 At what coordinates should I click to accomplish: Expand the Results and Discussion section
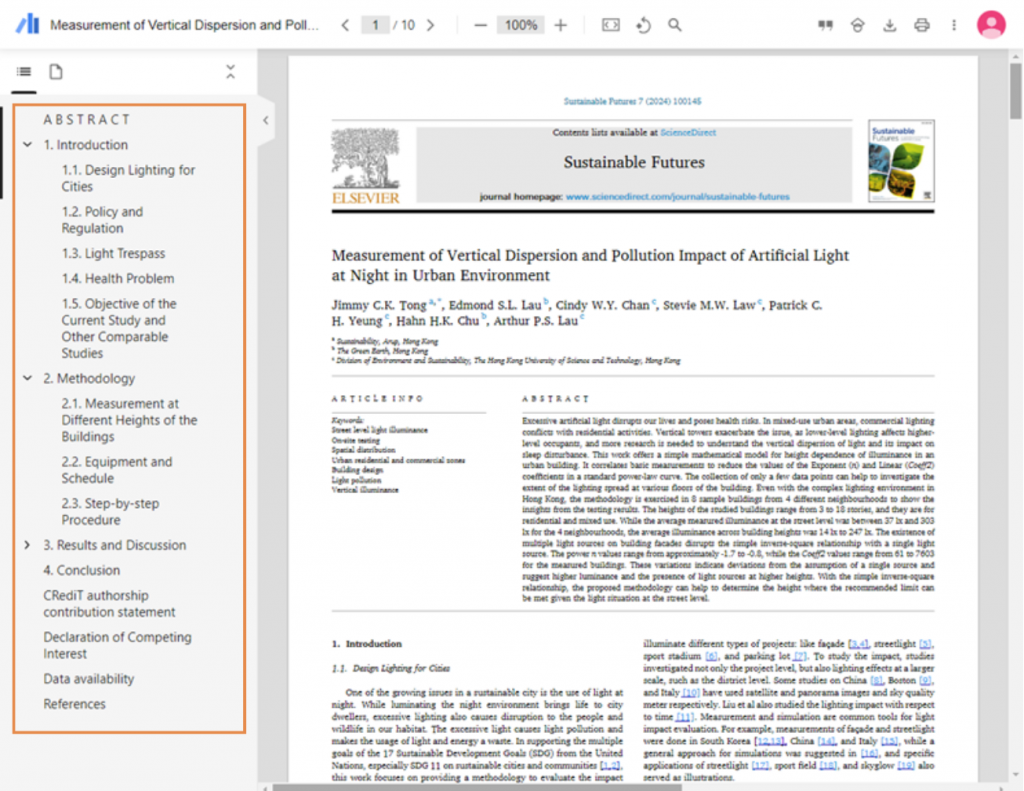coord(28,545)
